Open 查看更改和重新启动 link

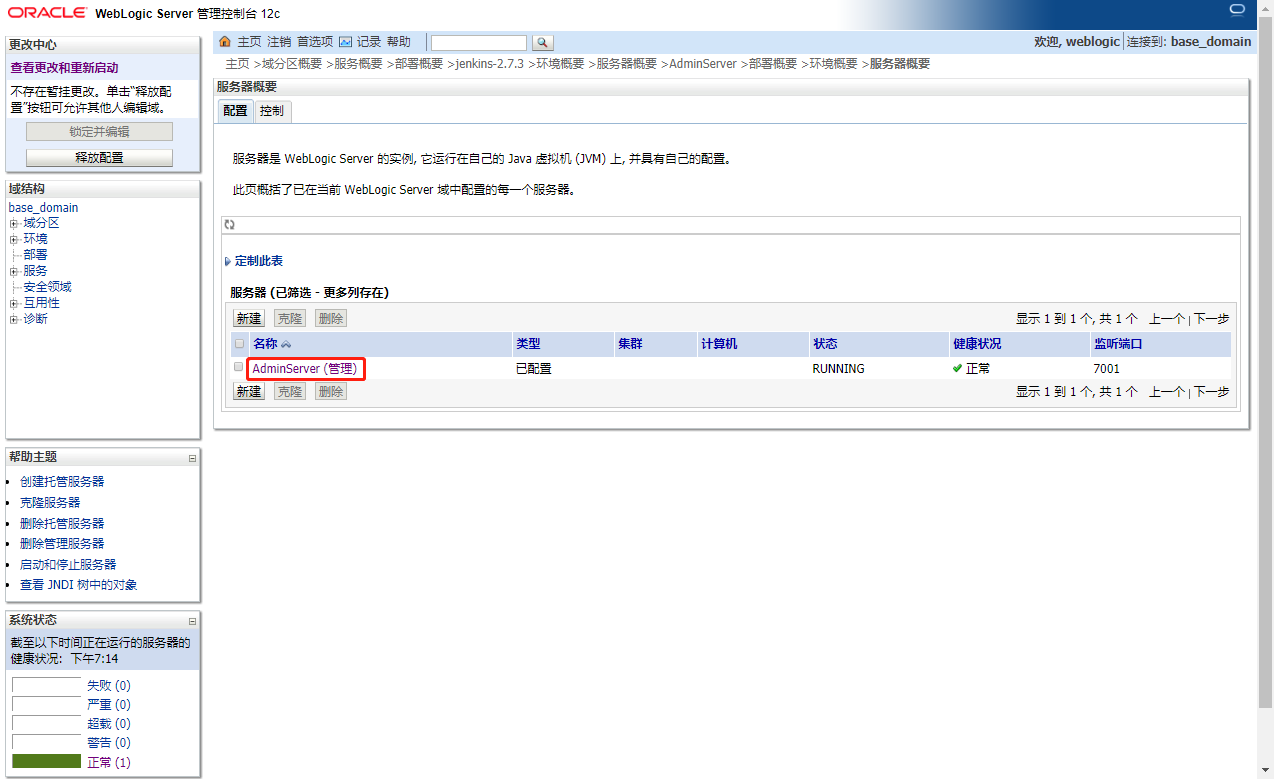(64, 68)
